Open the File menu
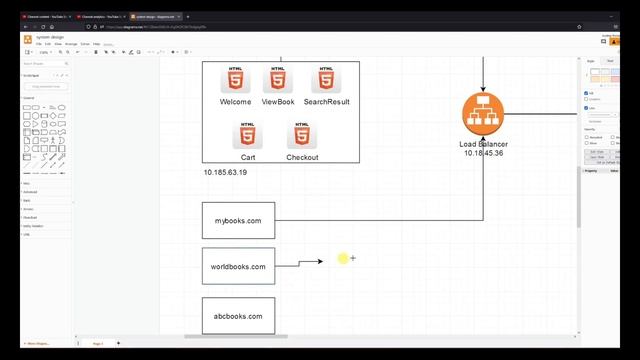Viewport: 640px width, 360px height. pyautogui.click(x=39, y=44)
